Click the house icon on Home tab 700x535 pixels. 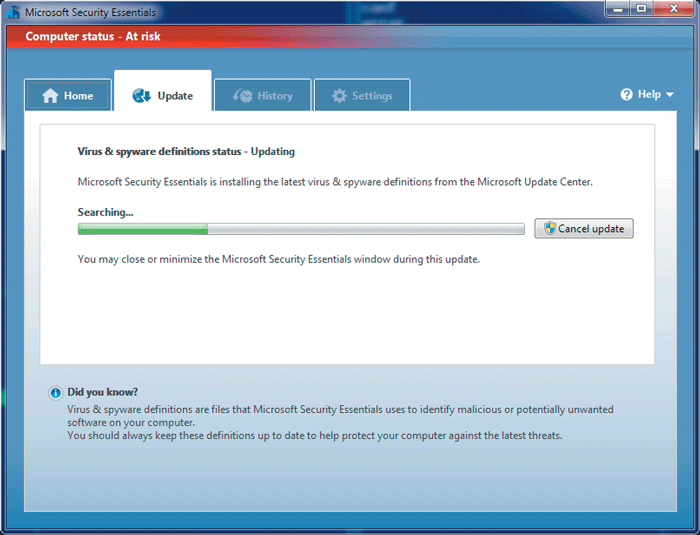[50, 96]
